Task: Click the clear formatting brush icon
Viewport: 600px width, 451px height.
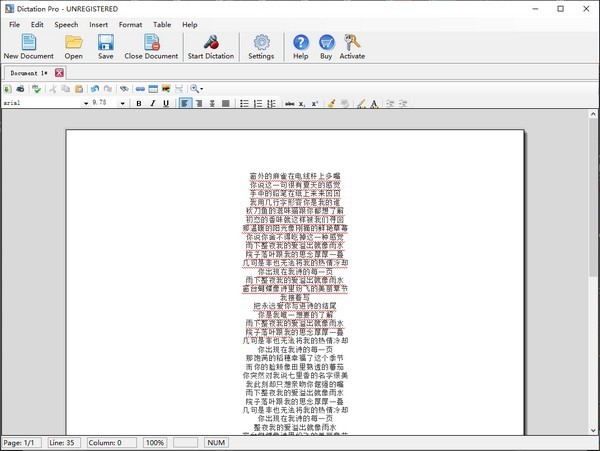Action: coord(331,103)
